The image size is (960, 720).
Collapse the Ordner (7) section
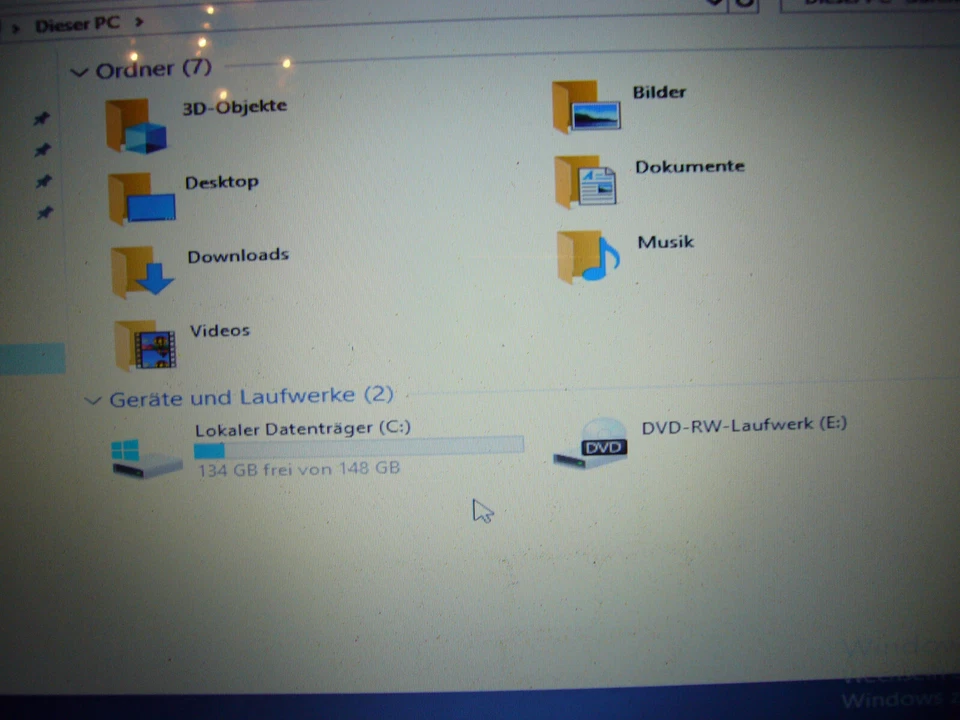(79, 71)
